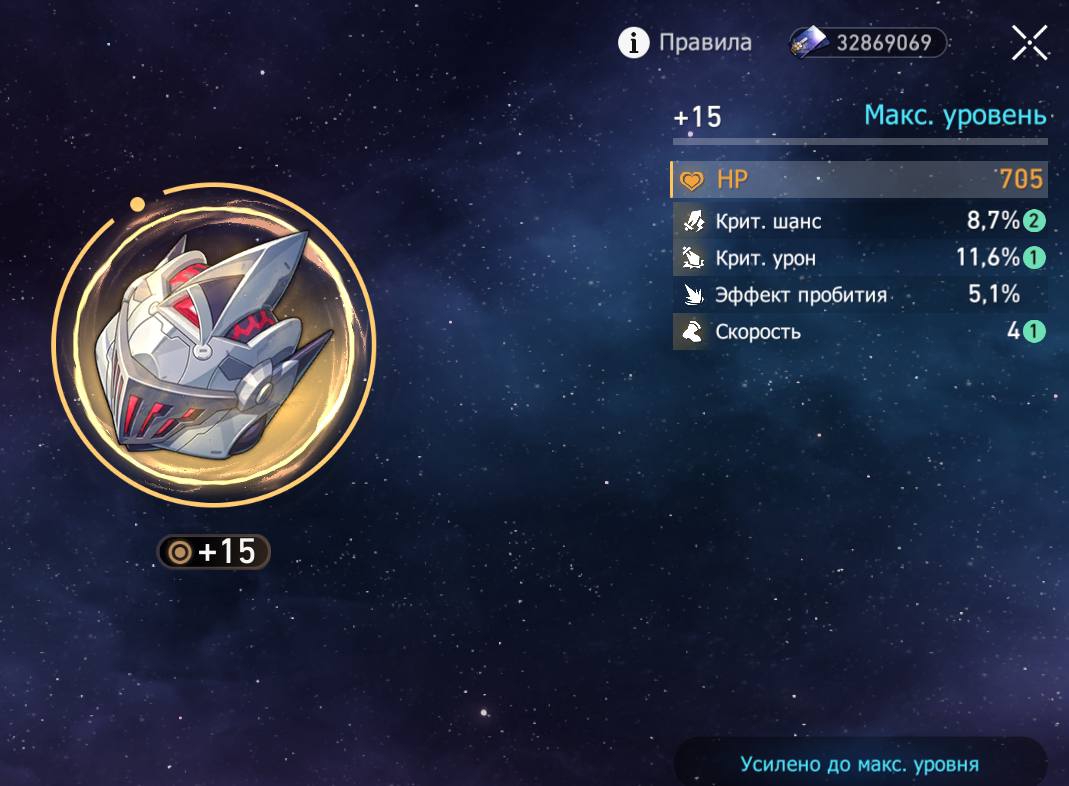This screenshot has height=786, width=1069.
Task: Click the green 1 badge on Скорость
Action: coord(1034,331)
